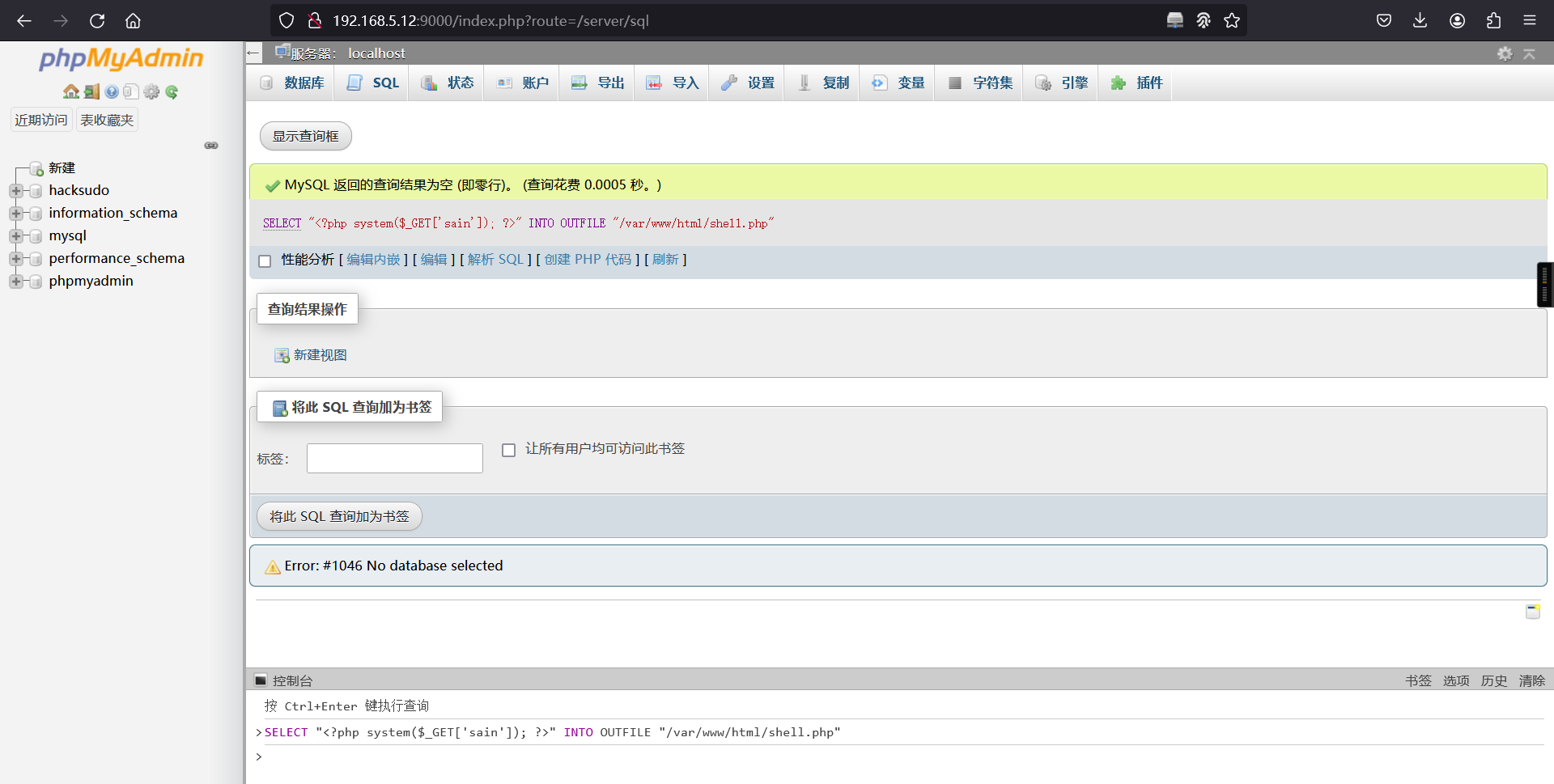This screenshot has height=784, width=1554.
Task: Expand the information_schema tree node
Action: pyautogui.click(x=15, y=214)
